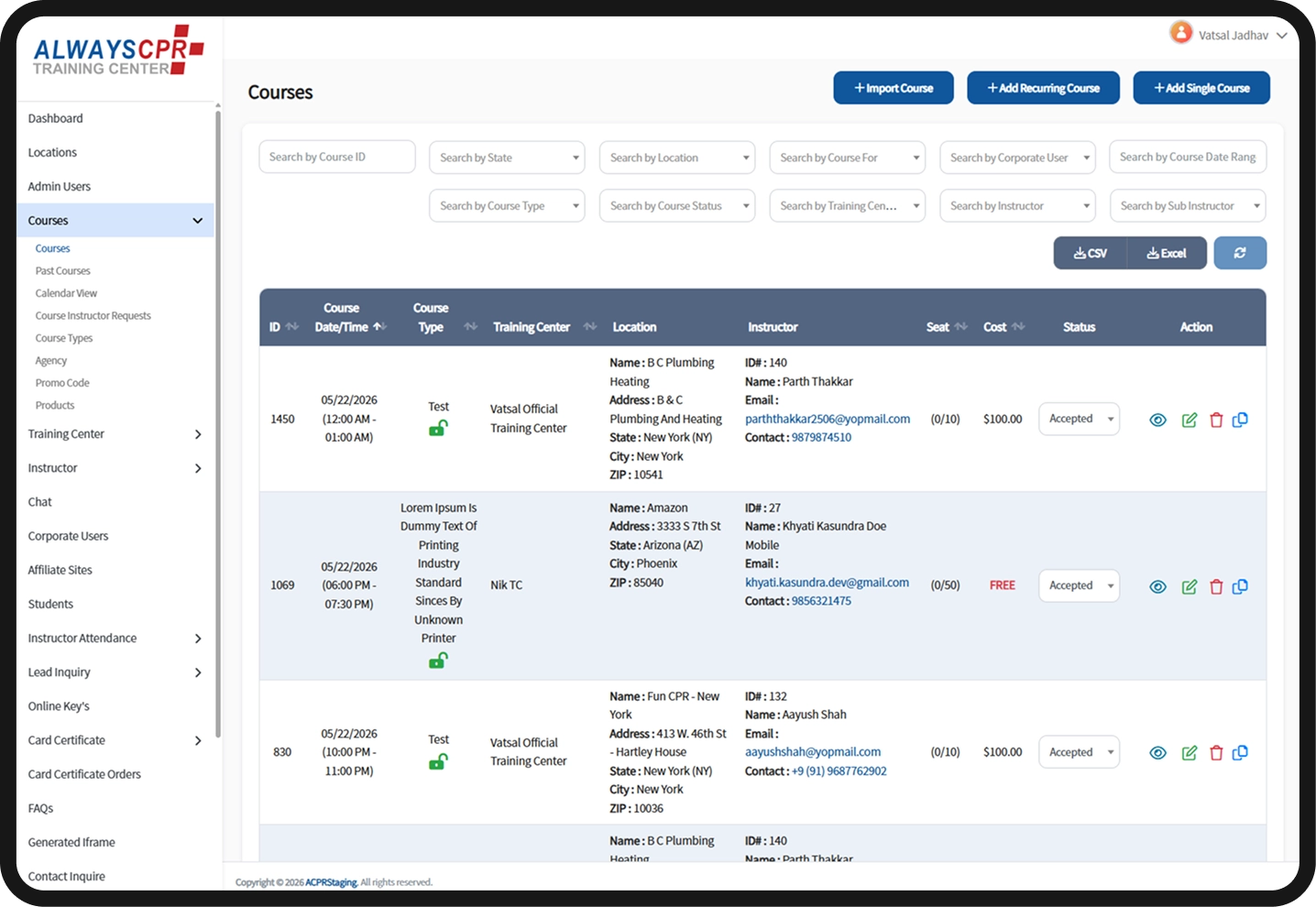Open the email link parththakkar2506@yopmail.com

point(828,419)
